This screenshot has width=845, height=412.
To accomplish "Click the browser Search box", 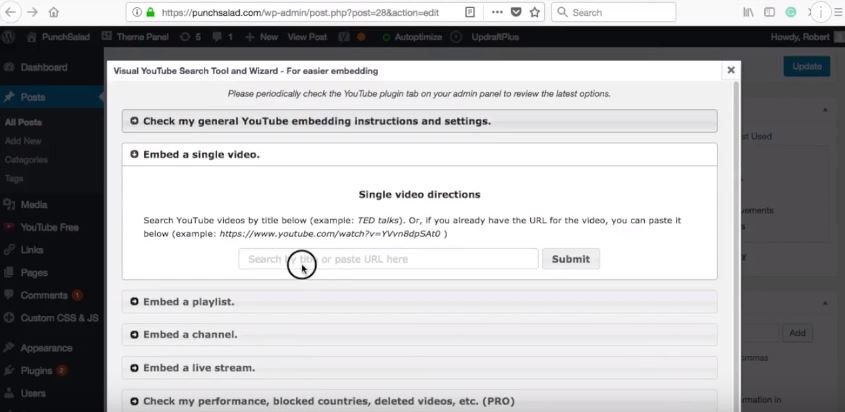I will coord(614,12).
